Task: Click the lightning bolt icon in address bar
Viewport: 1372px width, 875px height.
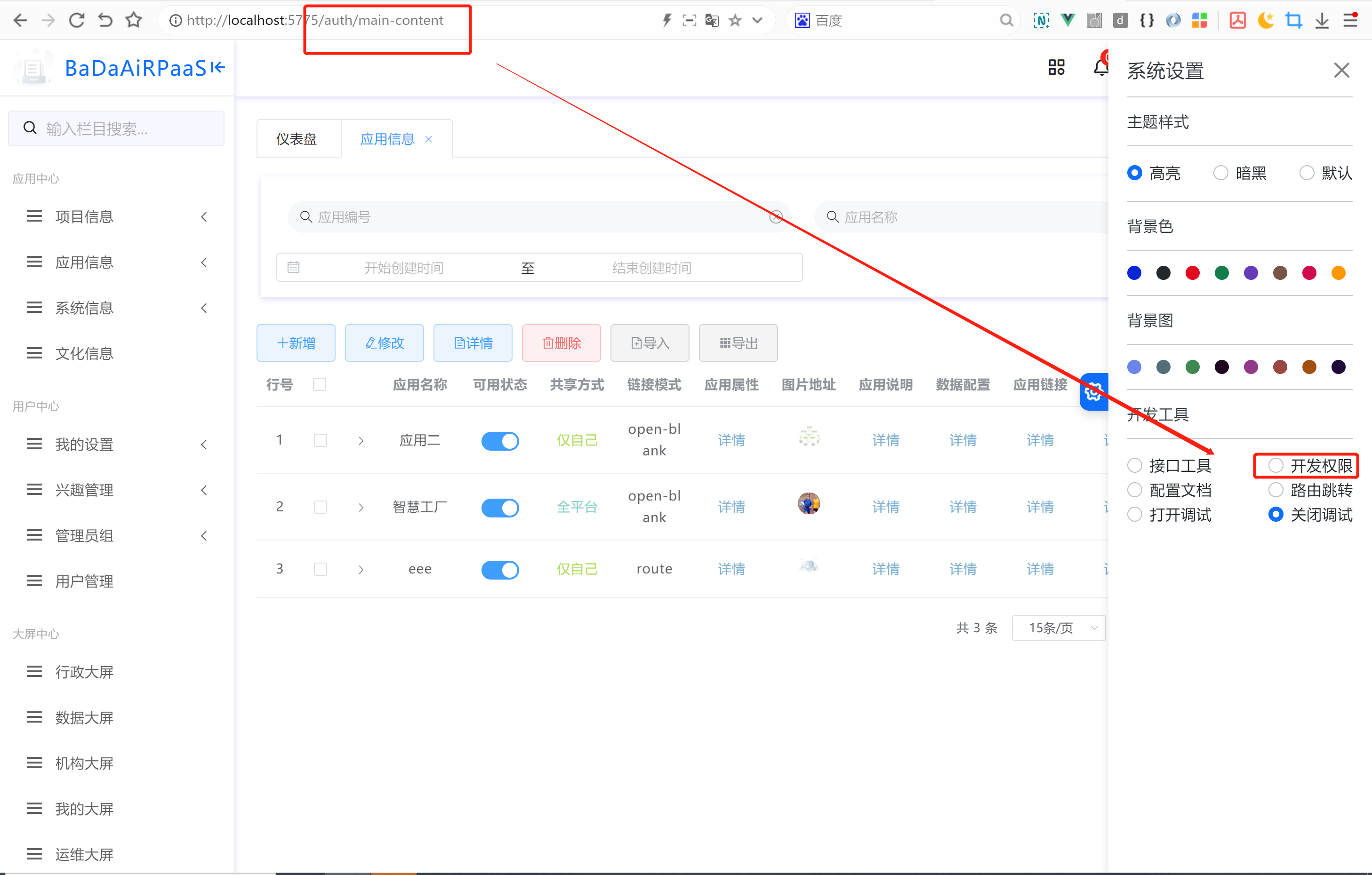Action: tap(666, 21)
